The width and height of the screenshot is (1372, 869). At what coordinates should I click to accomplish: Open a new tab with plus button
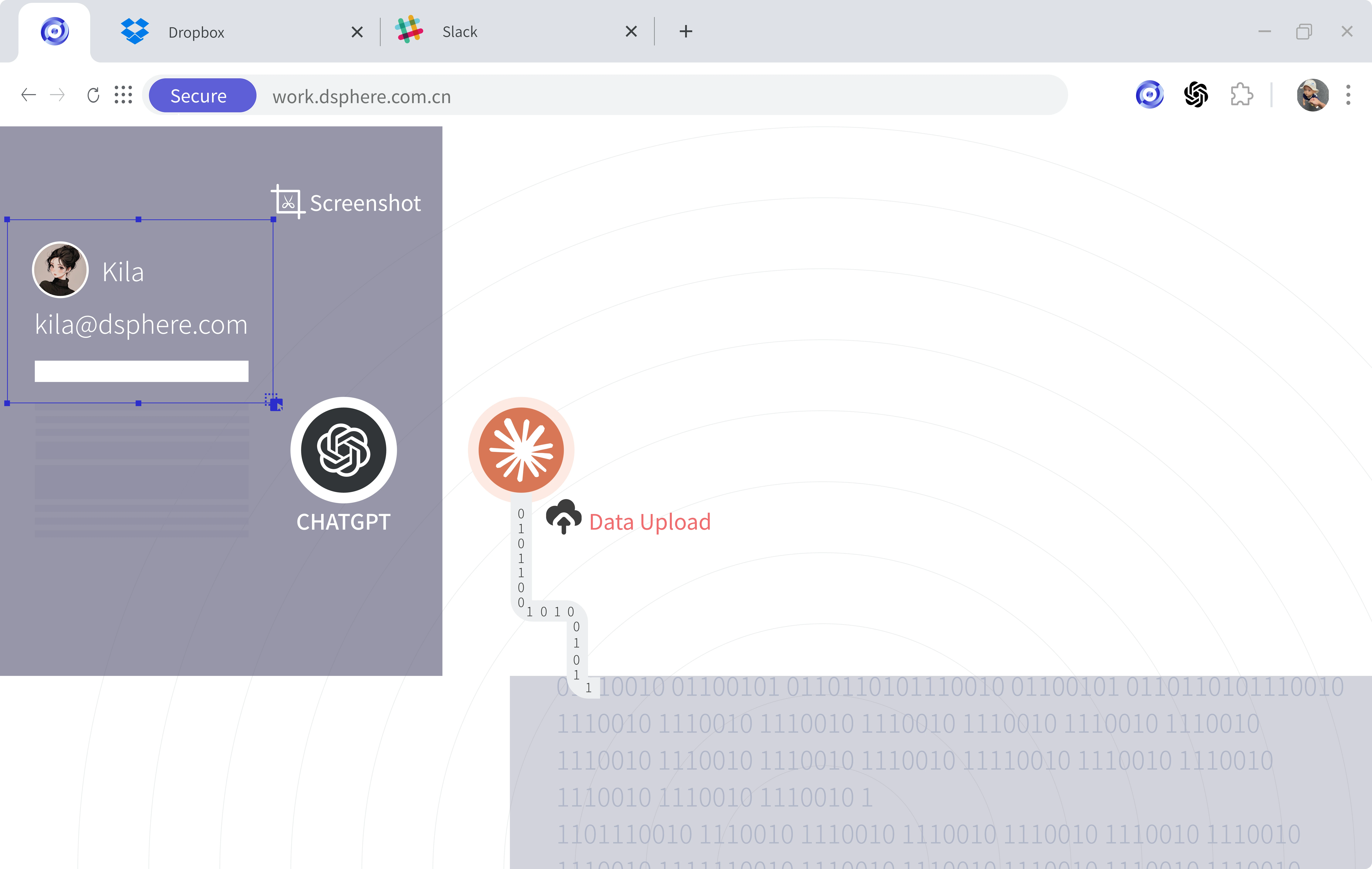pyautogui.click(x=686, y=32)
